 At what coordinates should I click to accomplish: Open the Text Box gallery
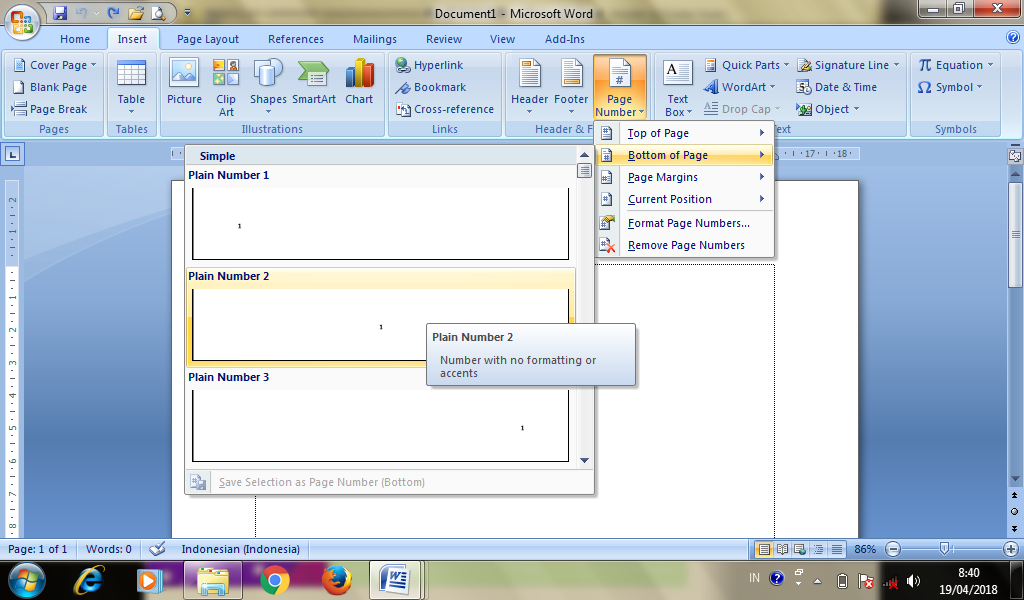click(678, 87)
